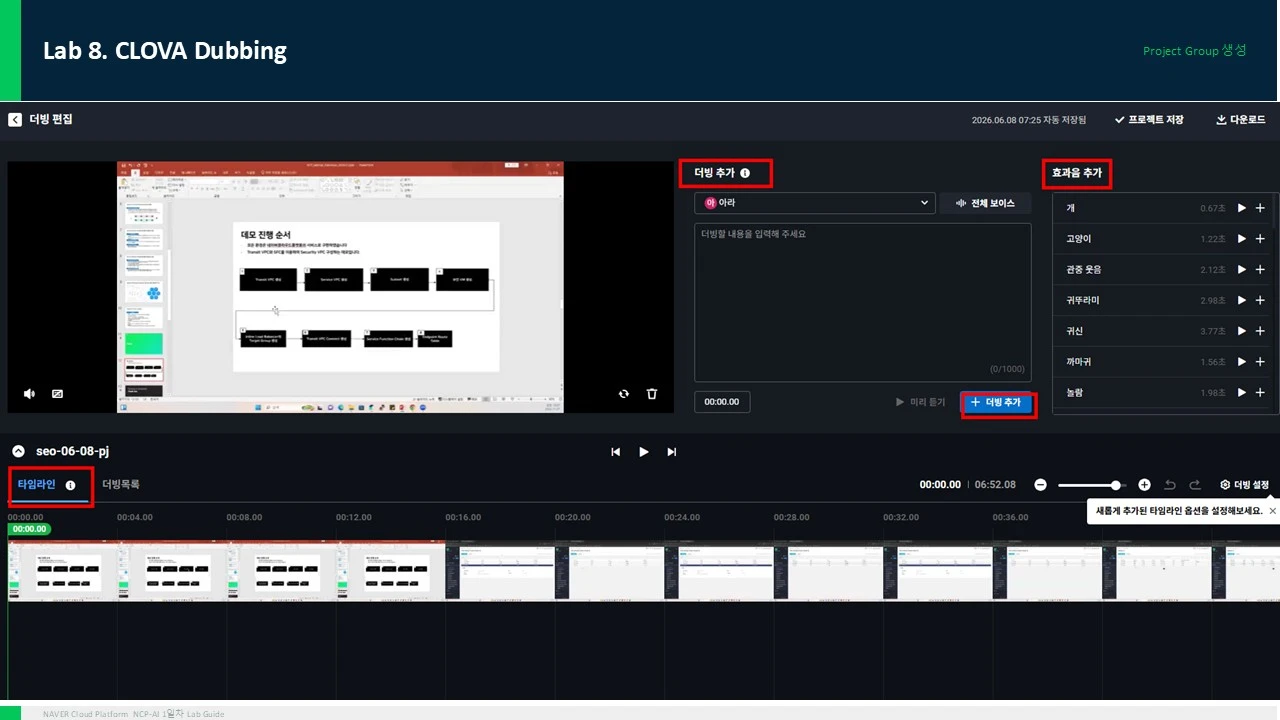The width and height of the screenshot is (1280, 720).
Task: Replace the video with the refresh icon
Action: pyautogui.click(x=624, y=394)
